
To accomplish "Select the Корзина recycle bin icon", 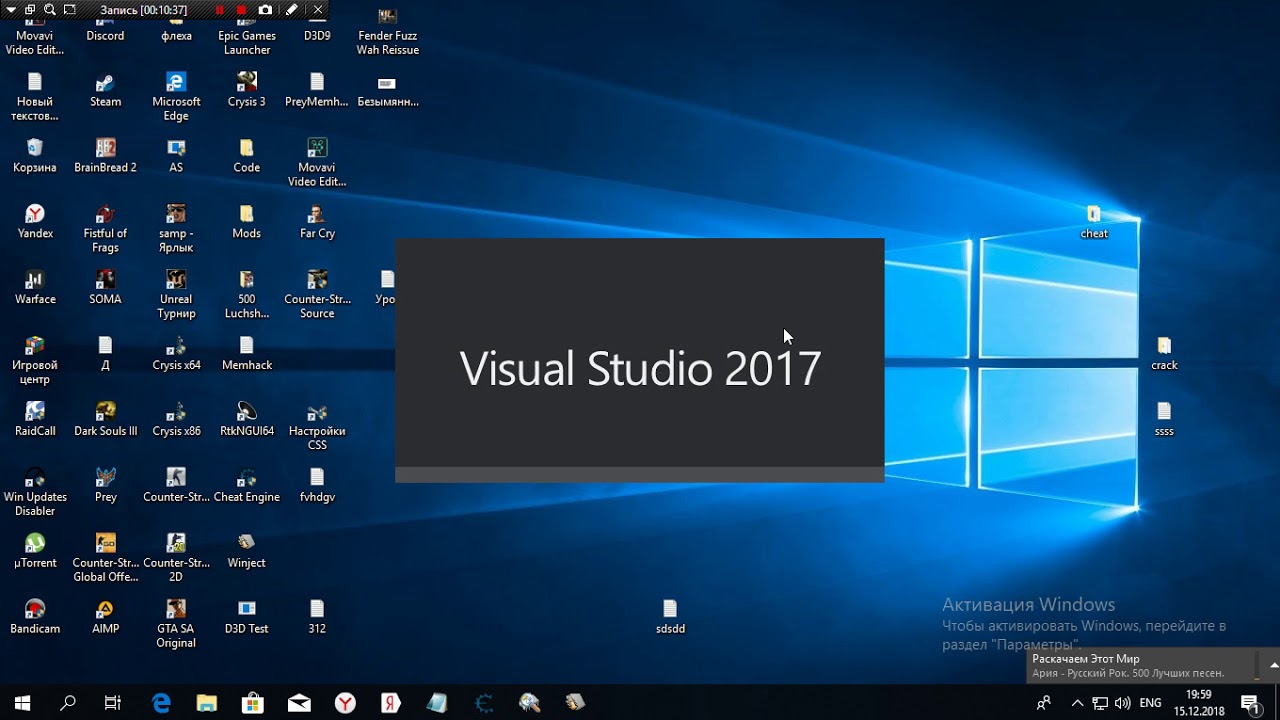I will pyautogui.click(x=35, y=156).
